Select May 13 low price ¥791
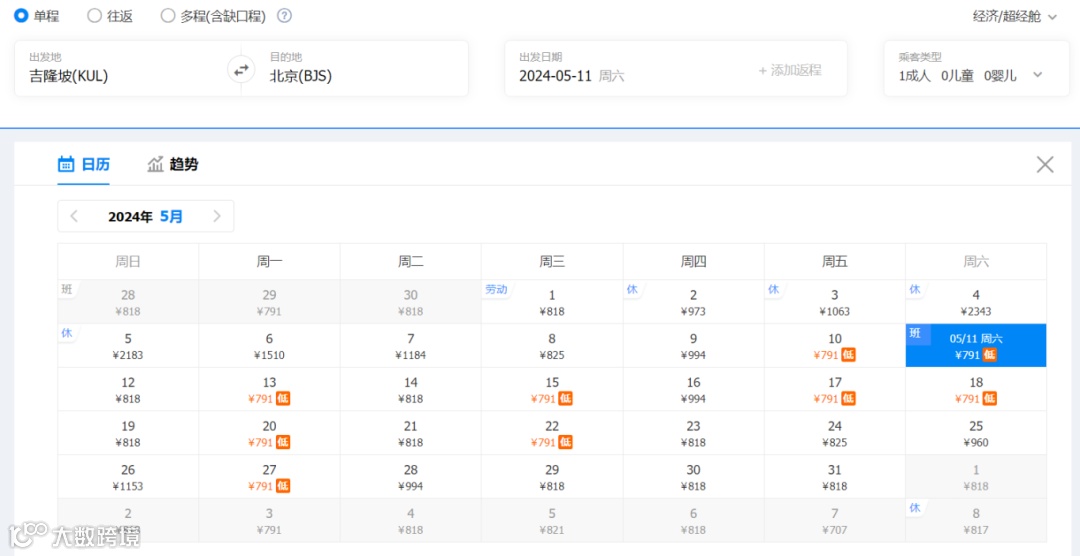 269,389
